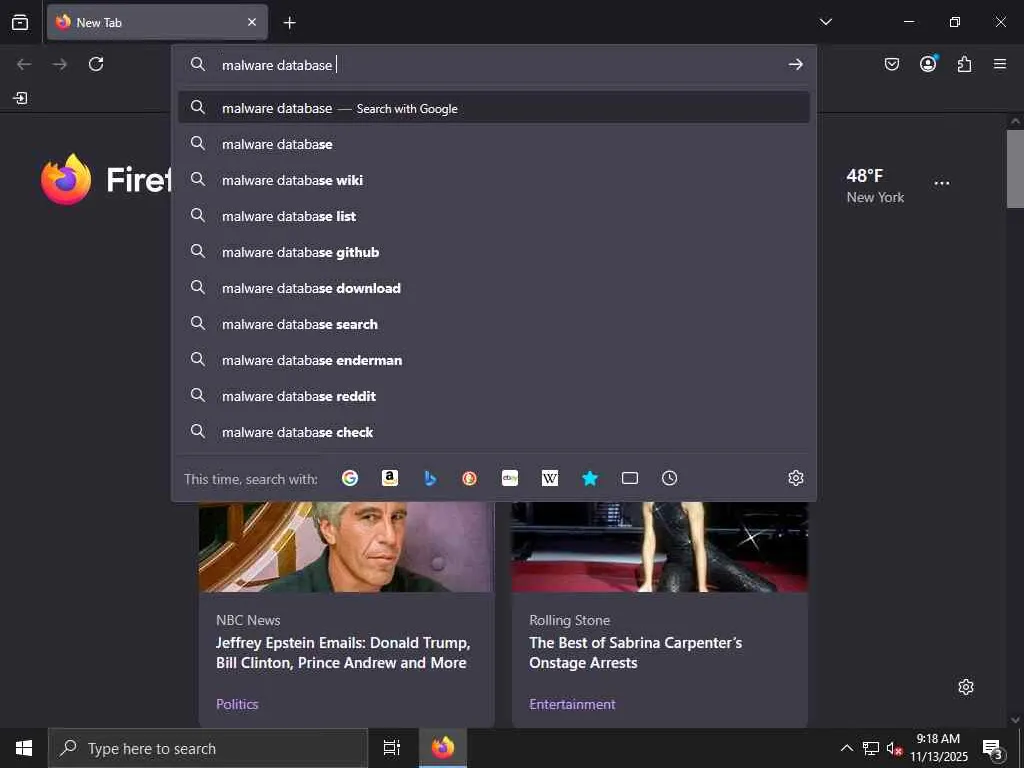Image resolution: width=1024 pixels, height=768 pixels.
Task: Click the Rolling Stone story thumbnail image
Action: coord(660,547)
